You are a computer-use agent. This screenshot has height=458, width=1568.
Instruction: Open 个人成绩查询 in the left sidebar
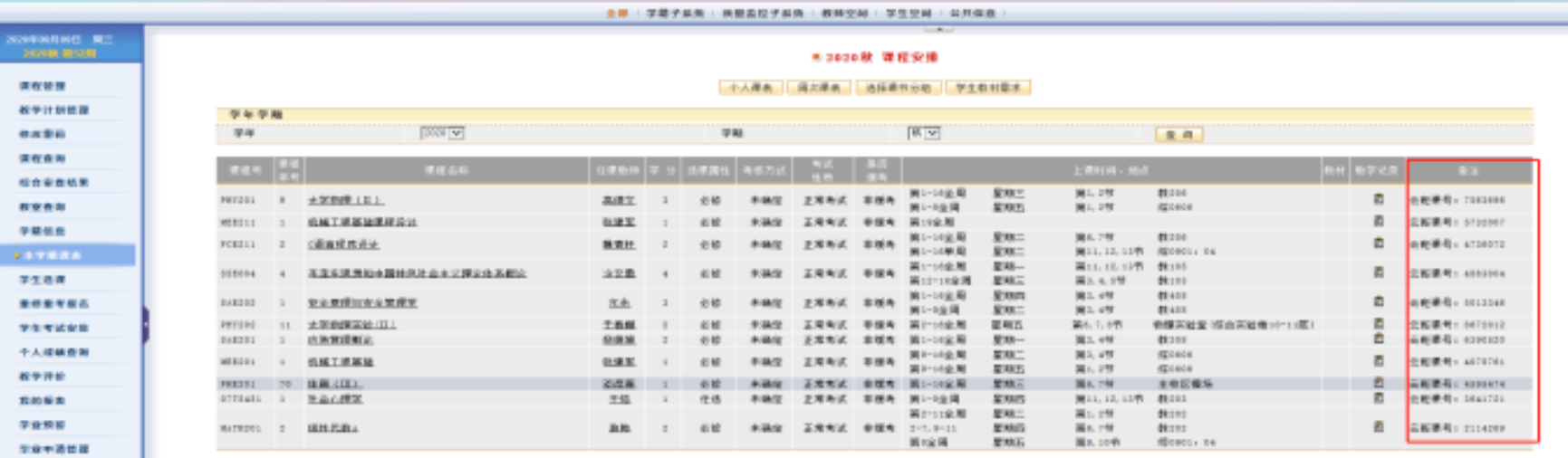coord(54,352)
